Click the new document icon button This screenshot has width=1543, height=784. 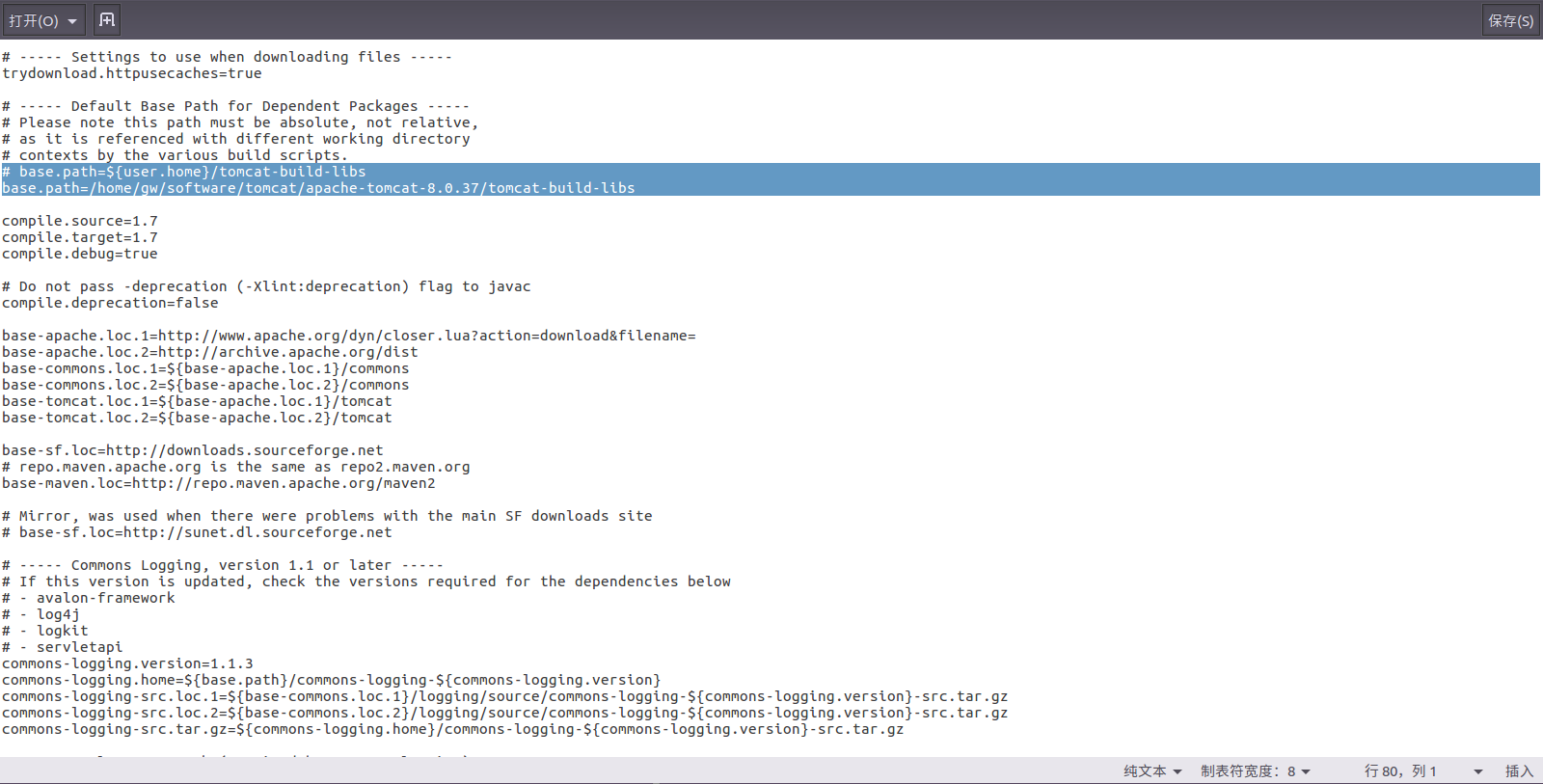[107, 20]
